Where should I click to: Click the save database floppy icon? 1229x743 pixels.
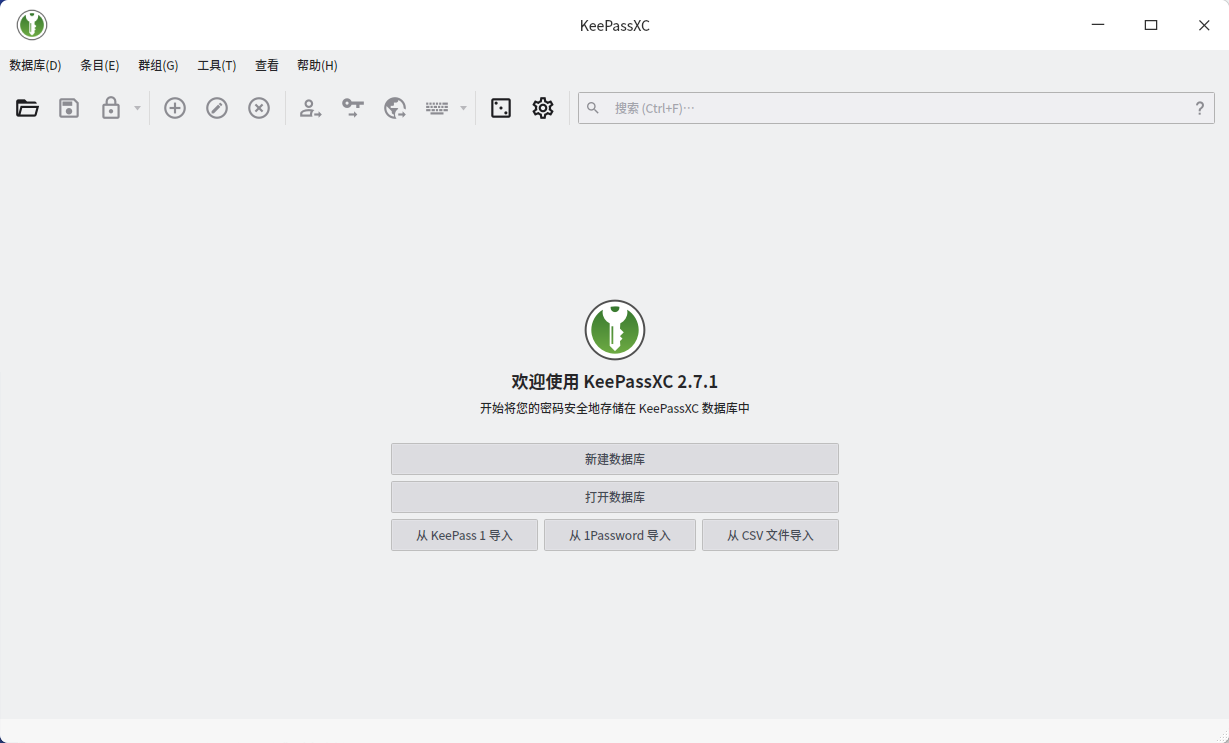tap(69, 108)
